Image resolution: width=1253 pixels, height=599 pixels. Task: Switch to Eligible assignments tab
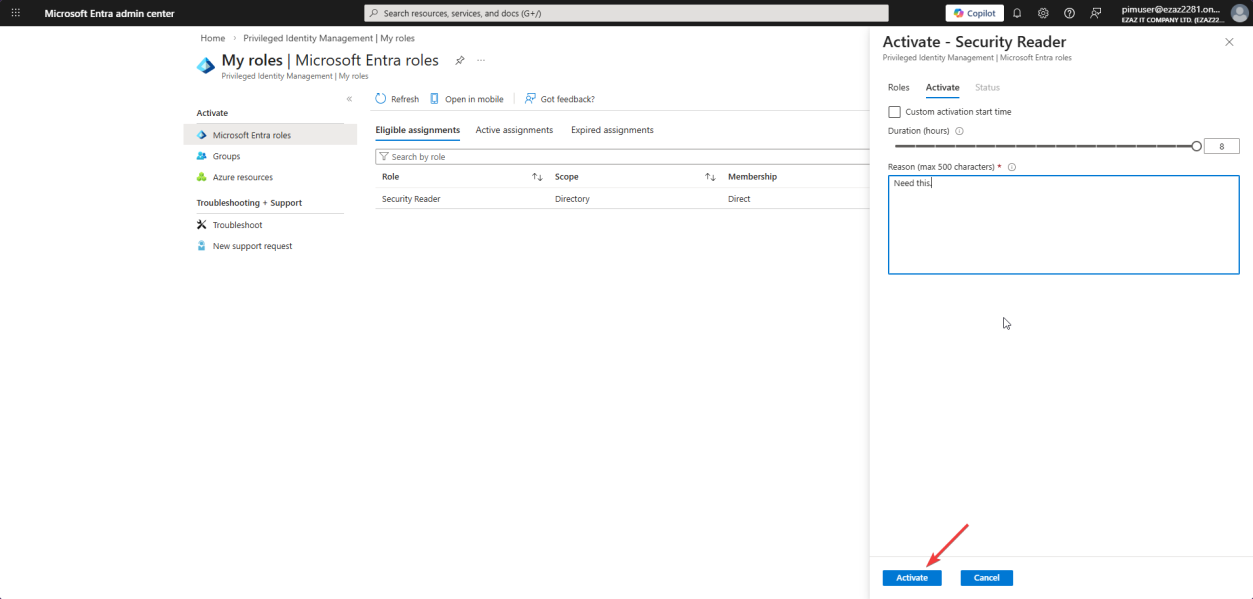point(418,130)
